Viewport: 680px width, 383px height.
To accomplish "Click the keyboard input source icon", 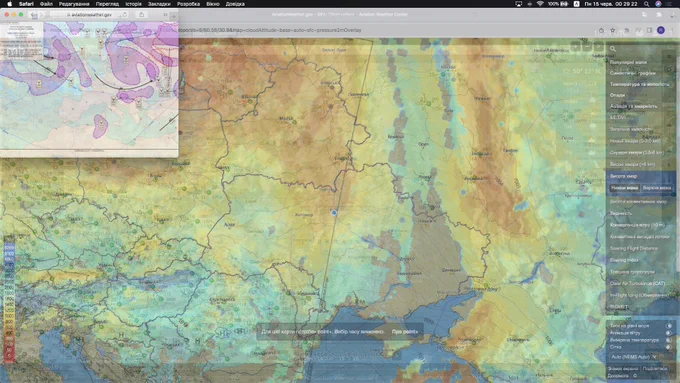I will (x=576, y=4).
